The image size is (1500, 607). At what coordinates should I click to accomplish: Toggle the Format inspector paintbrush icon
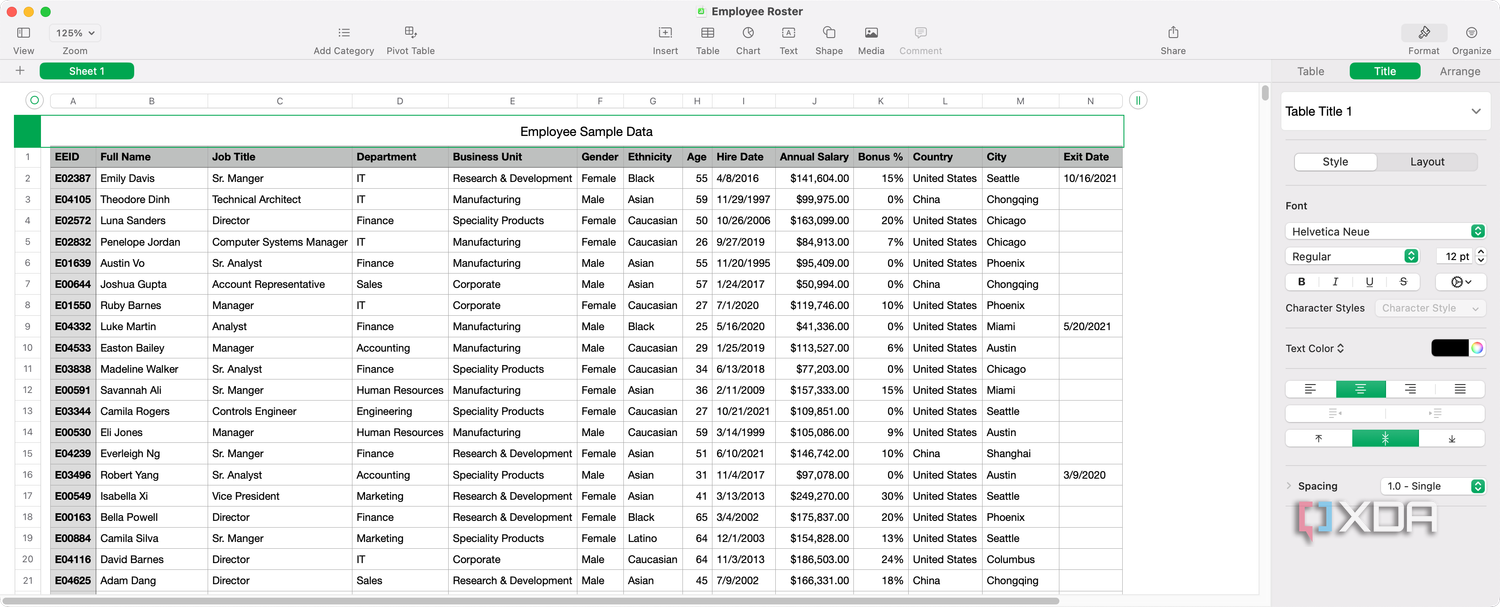(1424, 33)
